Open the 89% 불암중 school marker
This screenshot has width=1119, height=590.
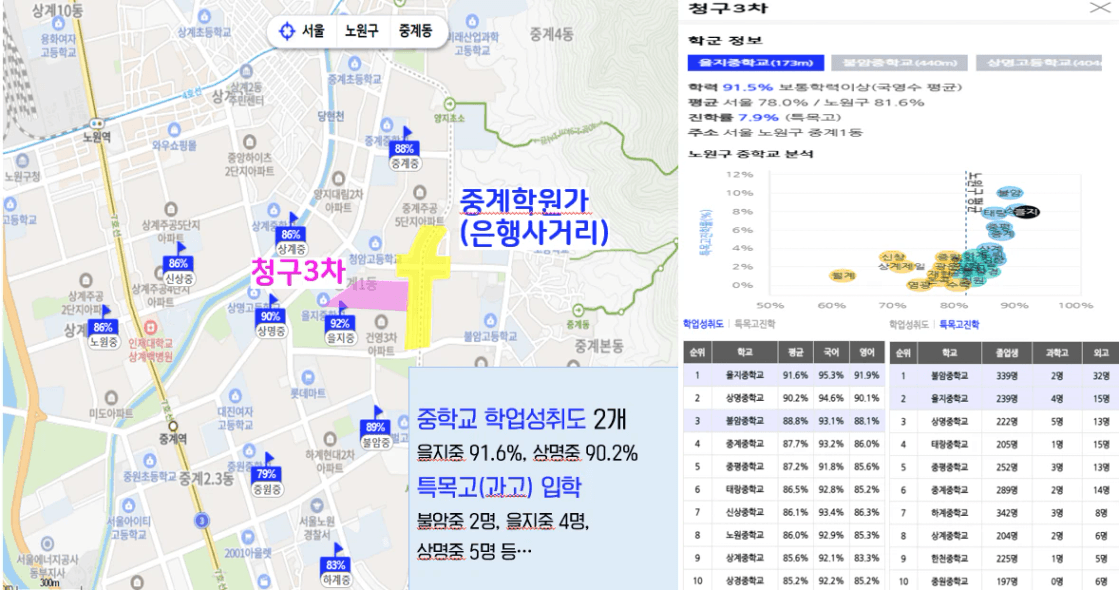tap(376, 428)
